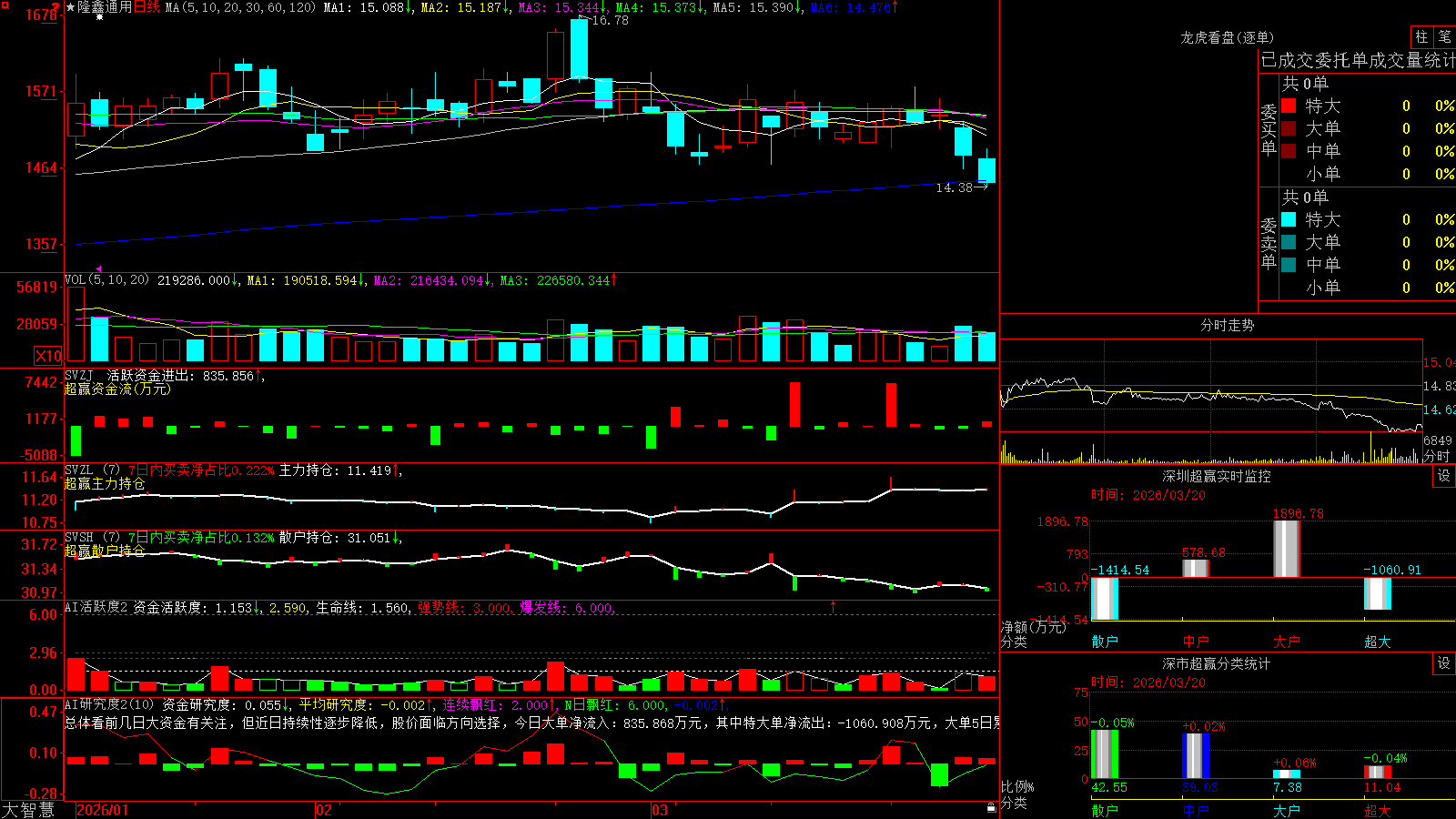1456x819 pixels.
Task: Open 设 settings for 深圳超赢实时监控
Action: click(1443, 476)
